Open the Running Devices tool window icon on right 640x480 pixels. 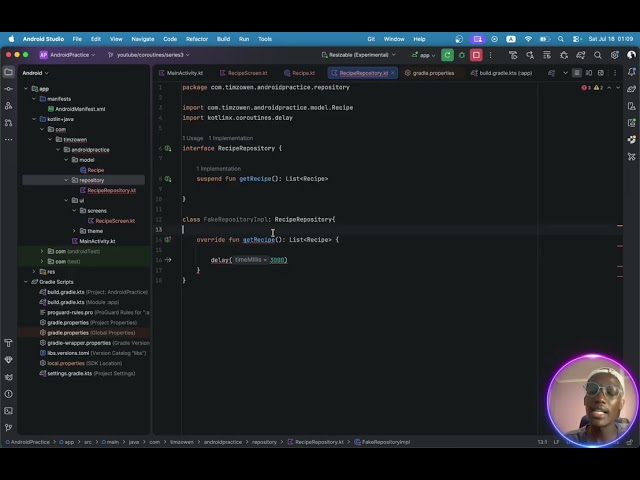[632, 123]
